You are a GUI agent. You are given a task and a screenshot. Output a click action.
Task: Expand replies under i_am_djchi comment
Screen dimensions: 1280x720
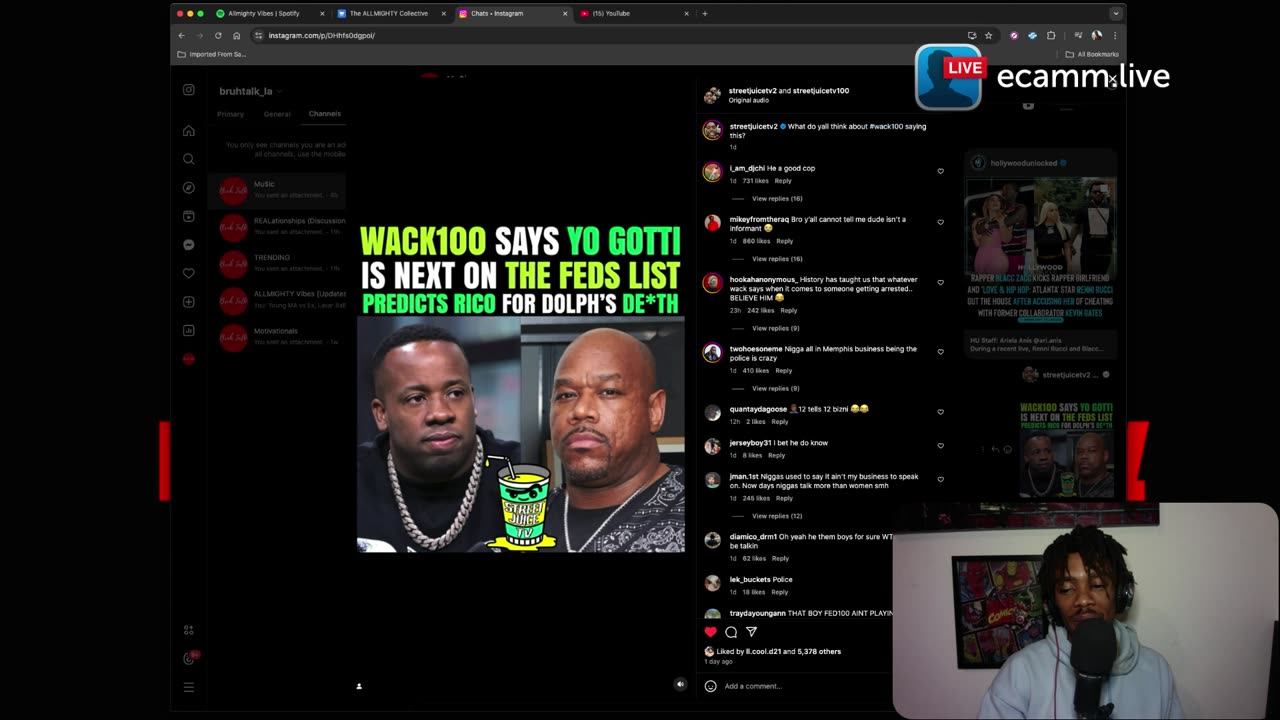777,198
